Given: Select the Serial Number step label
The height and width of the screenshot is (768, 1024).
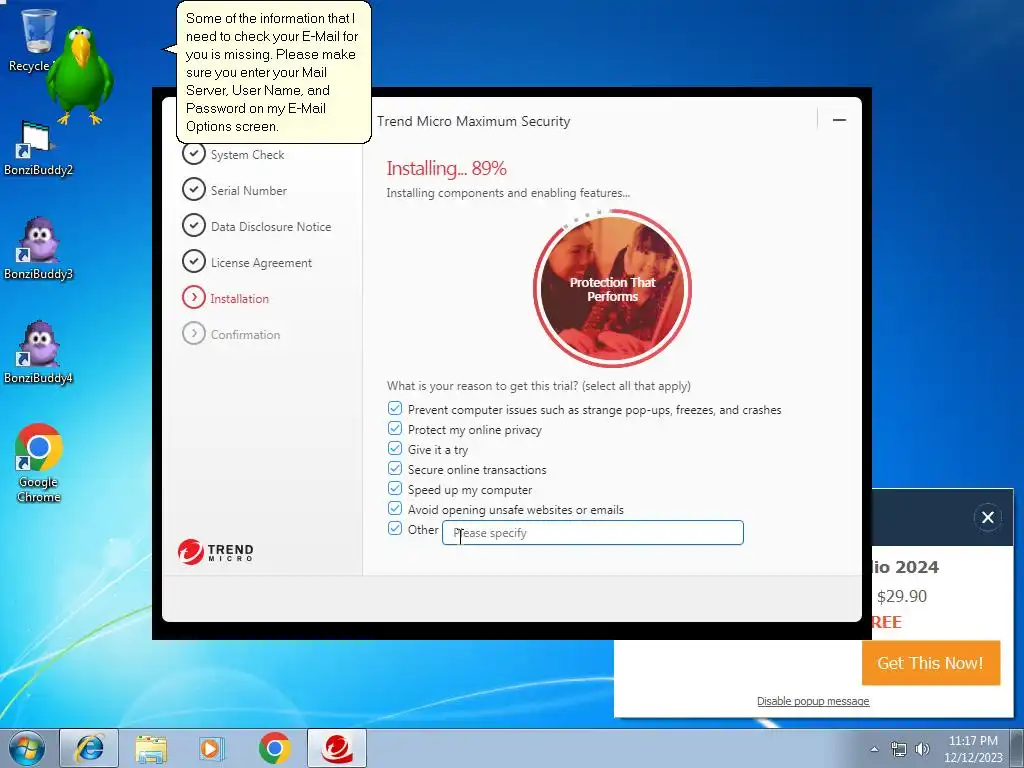Looking at the screenshot, I should (249, 191).
